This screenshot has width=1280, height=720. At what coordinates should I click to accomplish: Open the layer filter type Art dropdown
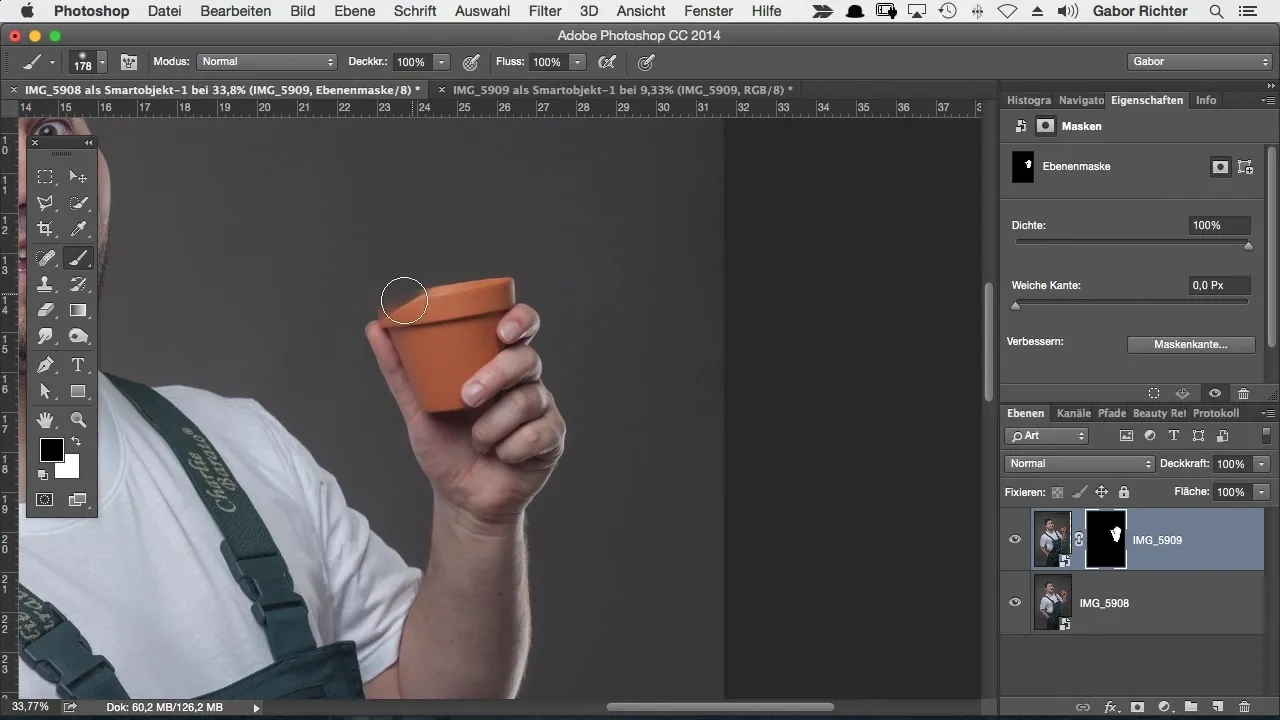[x=1046, y=436]
